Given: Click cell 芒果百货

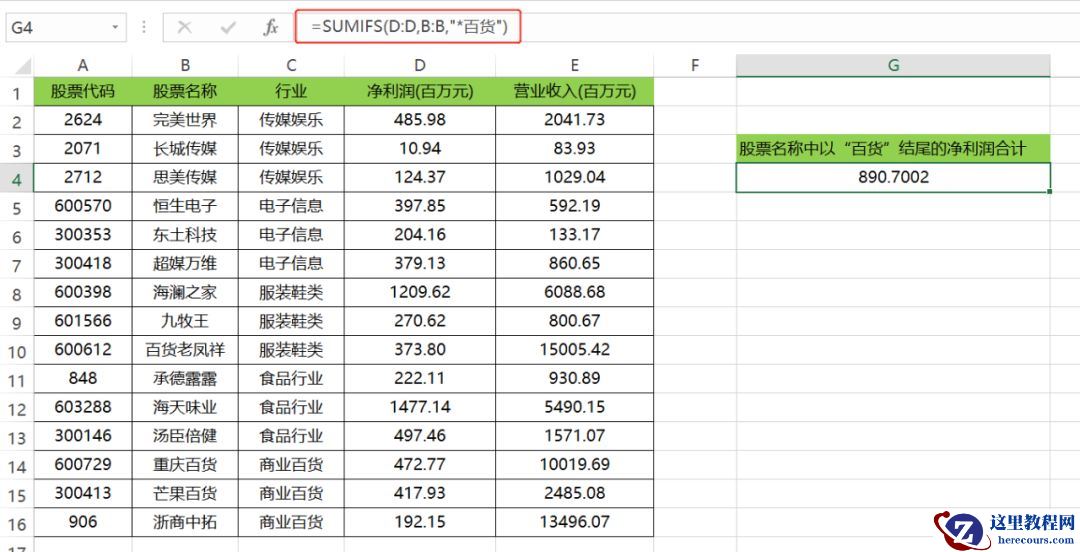Looking at the screenshot, I should 185,493.
